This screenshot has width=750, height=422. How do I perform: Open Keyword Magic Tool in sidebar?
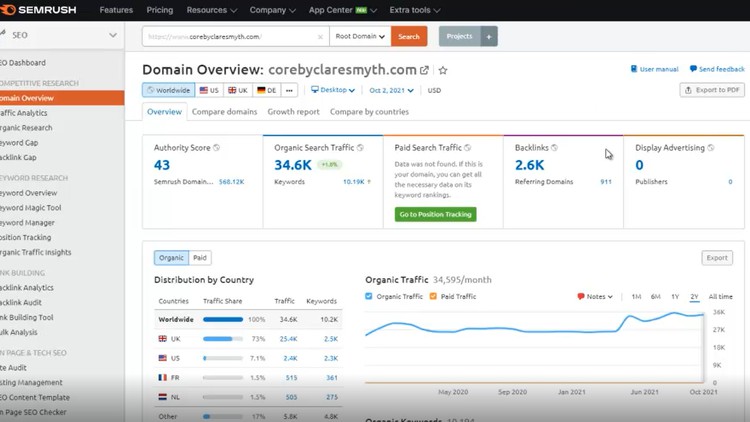point(31,208)
